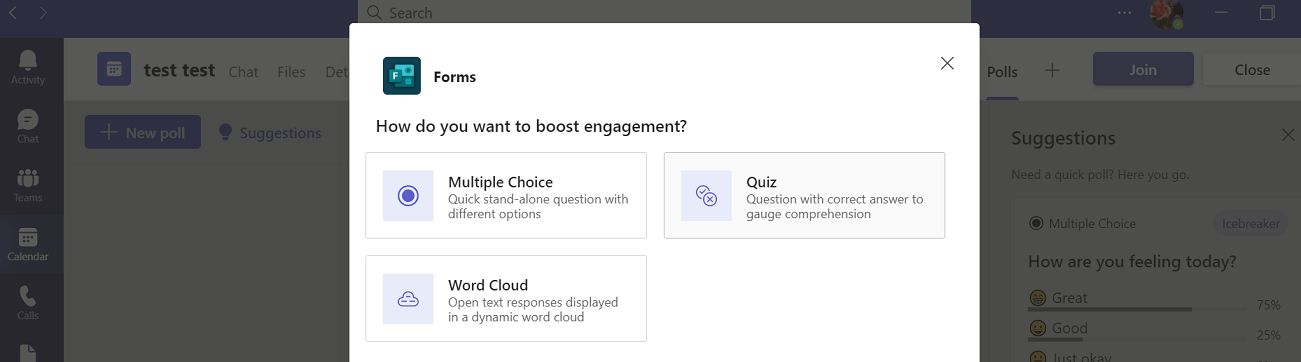The height and width of the screenshot is (362, 1301).
Task: Switch to the Polls tab
Action: click(1002, 71)
